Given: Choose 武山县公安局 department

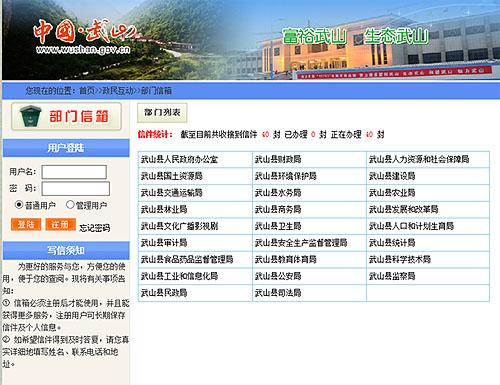Looking at the screenshot, I should click(278, 276).
